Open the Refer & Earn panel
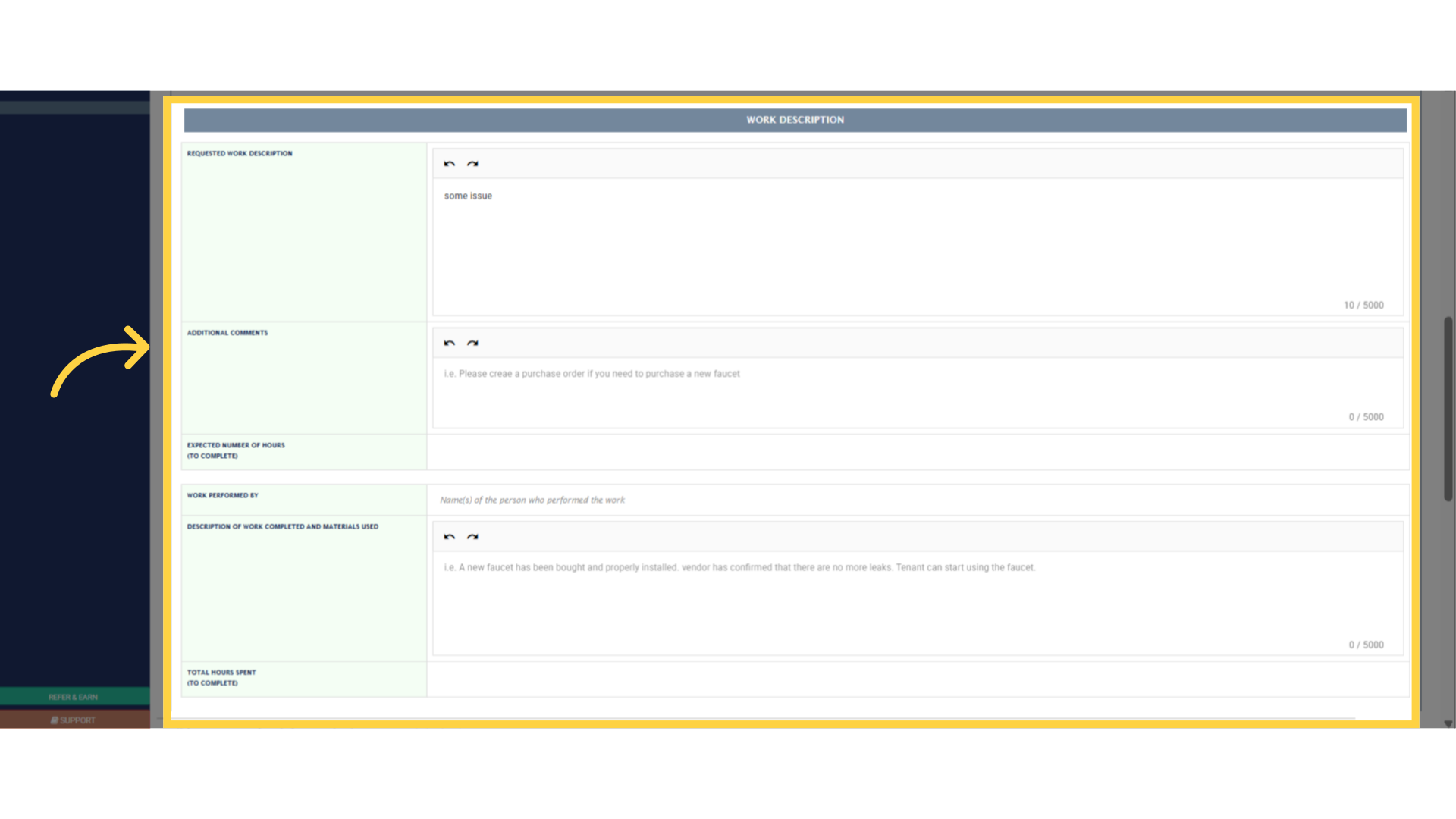The width and height of the screenshot is (1456, 819). [73, 697]
